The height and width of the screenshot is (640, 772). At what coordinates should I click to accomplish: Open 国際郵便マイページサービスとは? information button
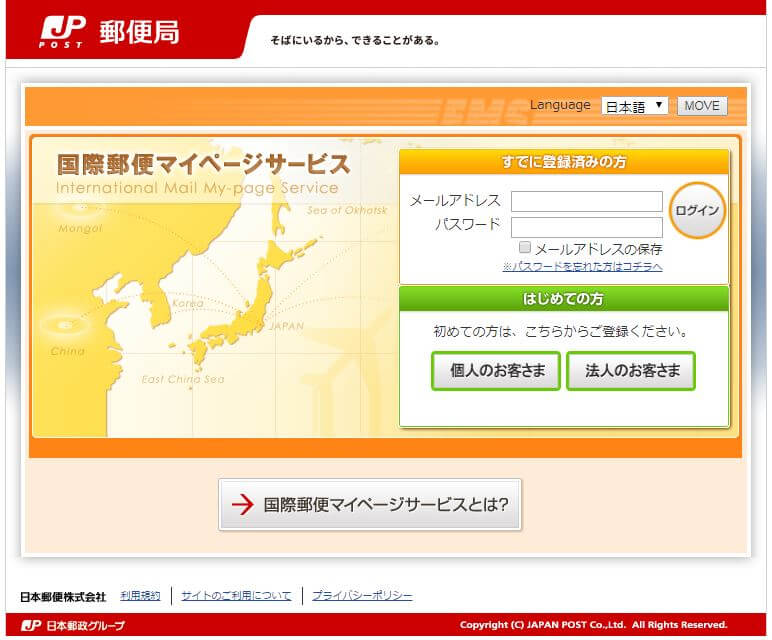click(x=370, y=505)
